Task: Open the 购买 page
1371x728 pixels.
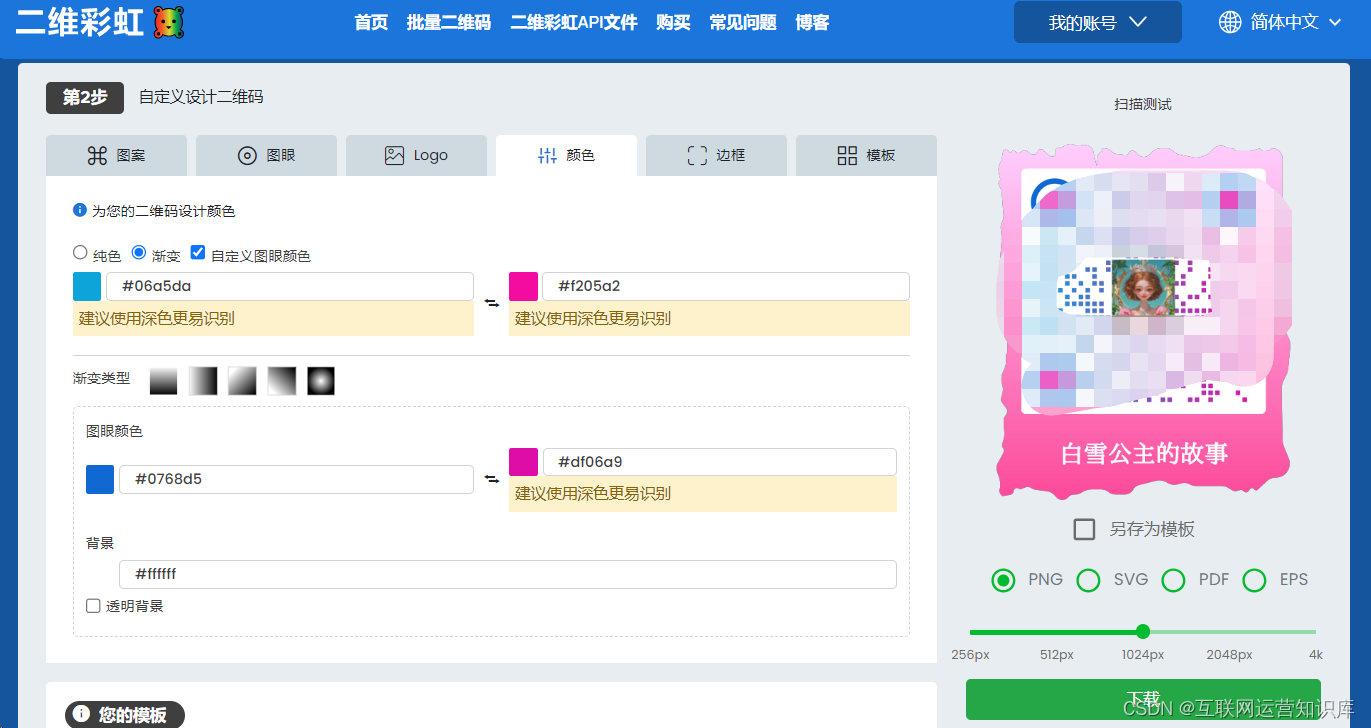Action: [x=673, y=22]
